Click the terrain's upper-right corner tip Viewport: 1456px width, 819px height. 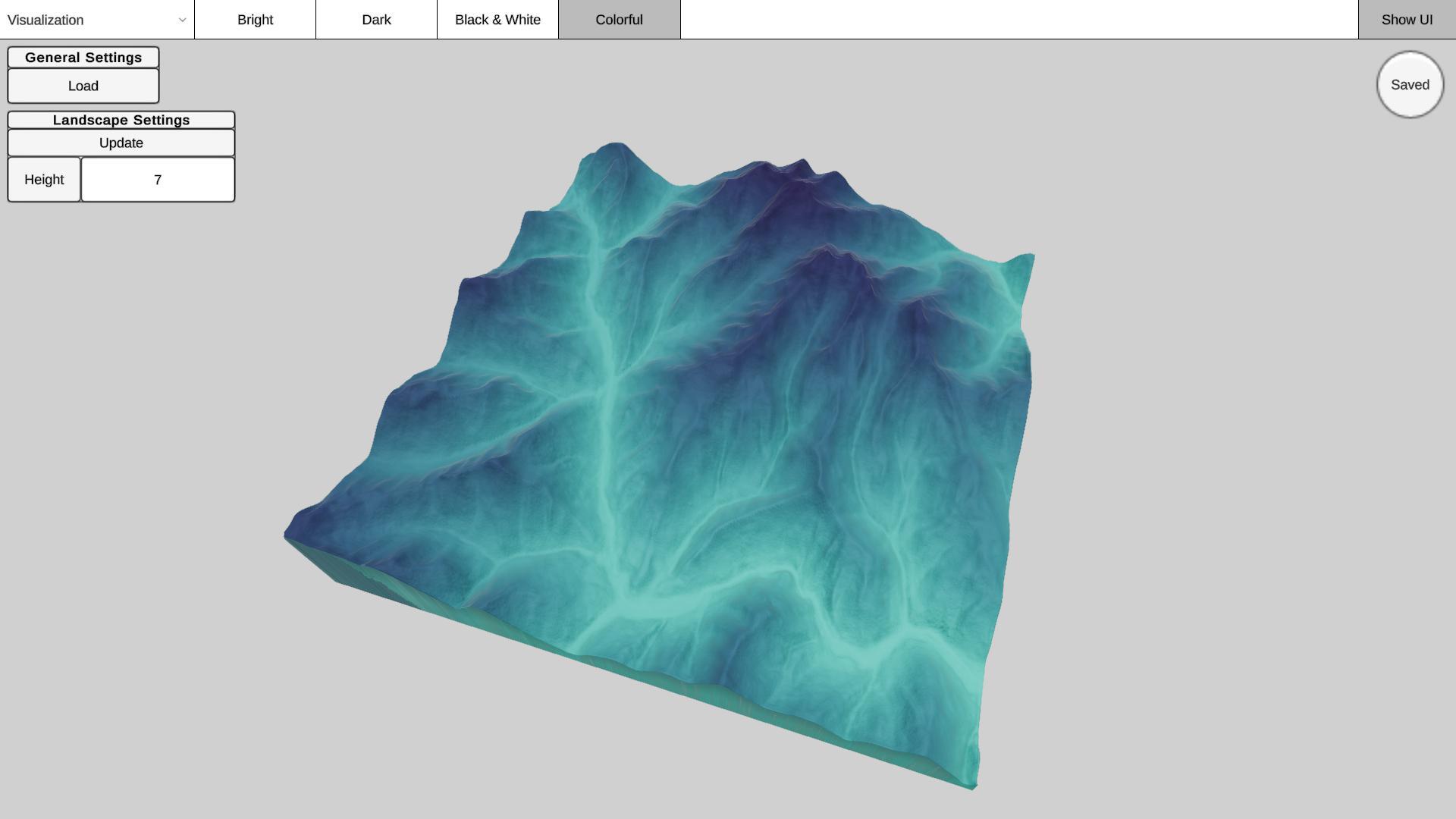tap(1030, 259)
